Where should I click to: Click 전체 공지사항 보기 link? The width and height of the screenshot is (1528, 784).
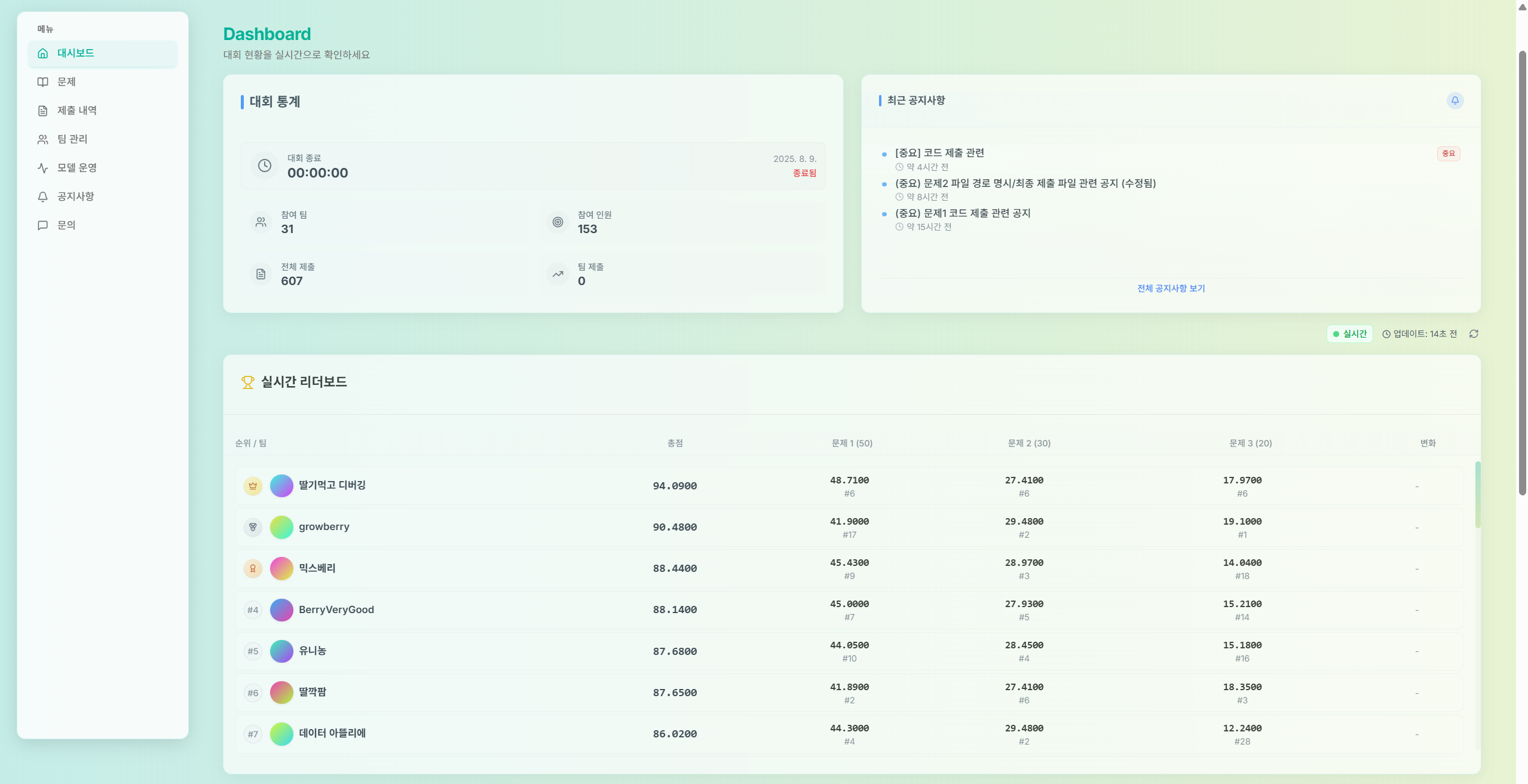(x=1170, y=289)
